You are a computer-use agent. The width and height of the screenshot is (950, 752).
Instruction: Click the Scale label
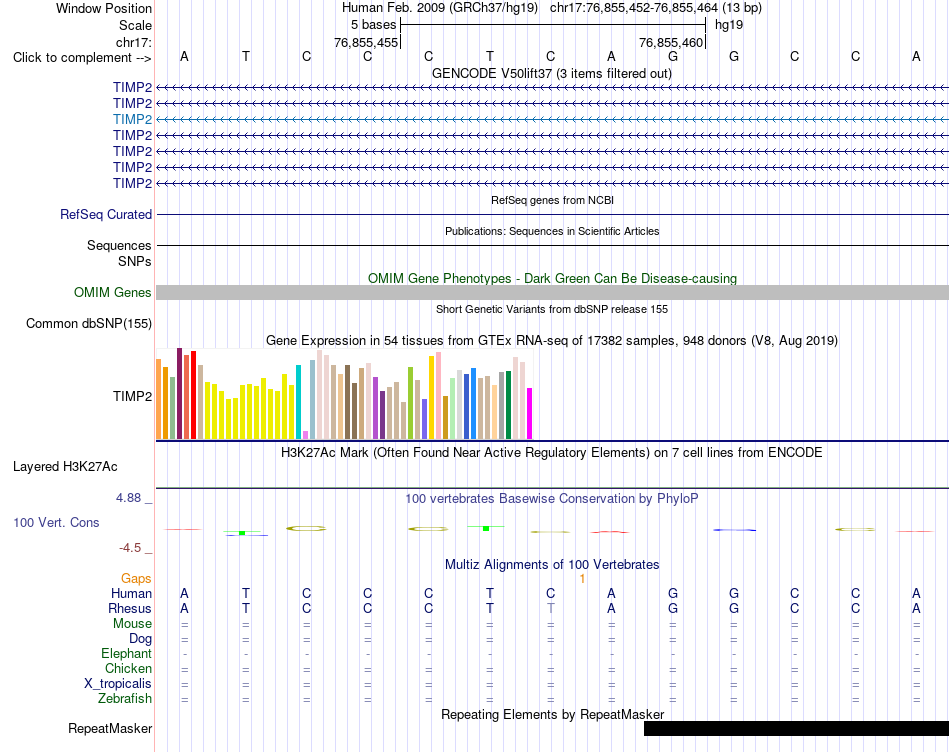click(135, 25)
